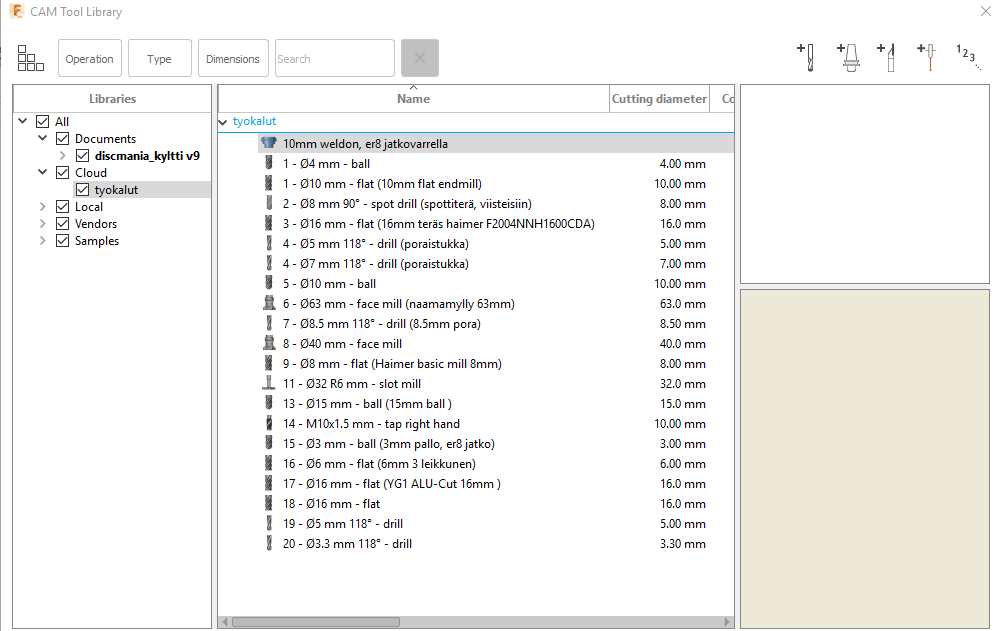
Task: Click the Dimensions filter button
Action: click(233, 58)
